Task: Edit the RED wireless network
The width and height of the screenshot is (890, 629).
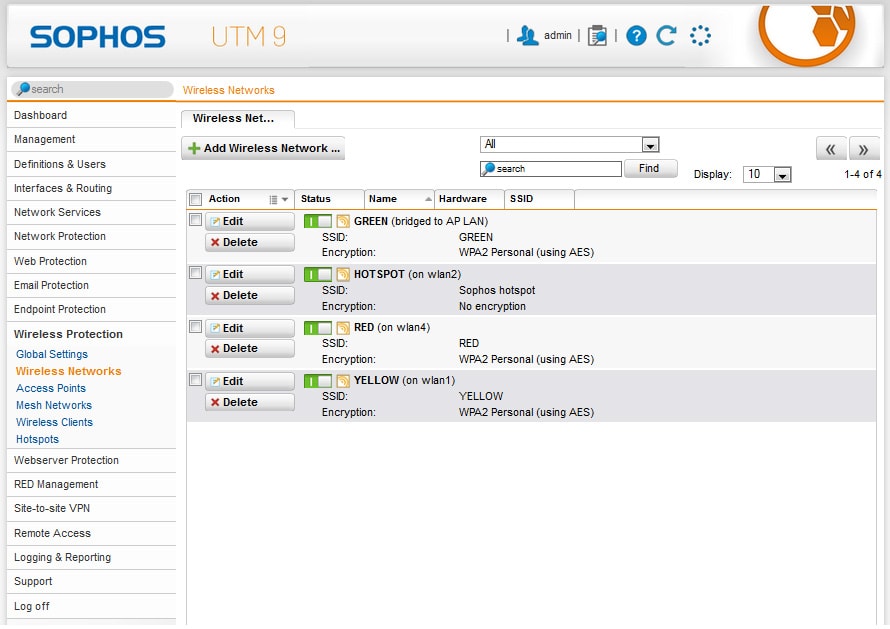Action: (250, 328)
